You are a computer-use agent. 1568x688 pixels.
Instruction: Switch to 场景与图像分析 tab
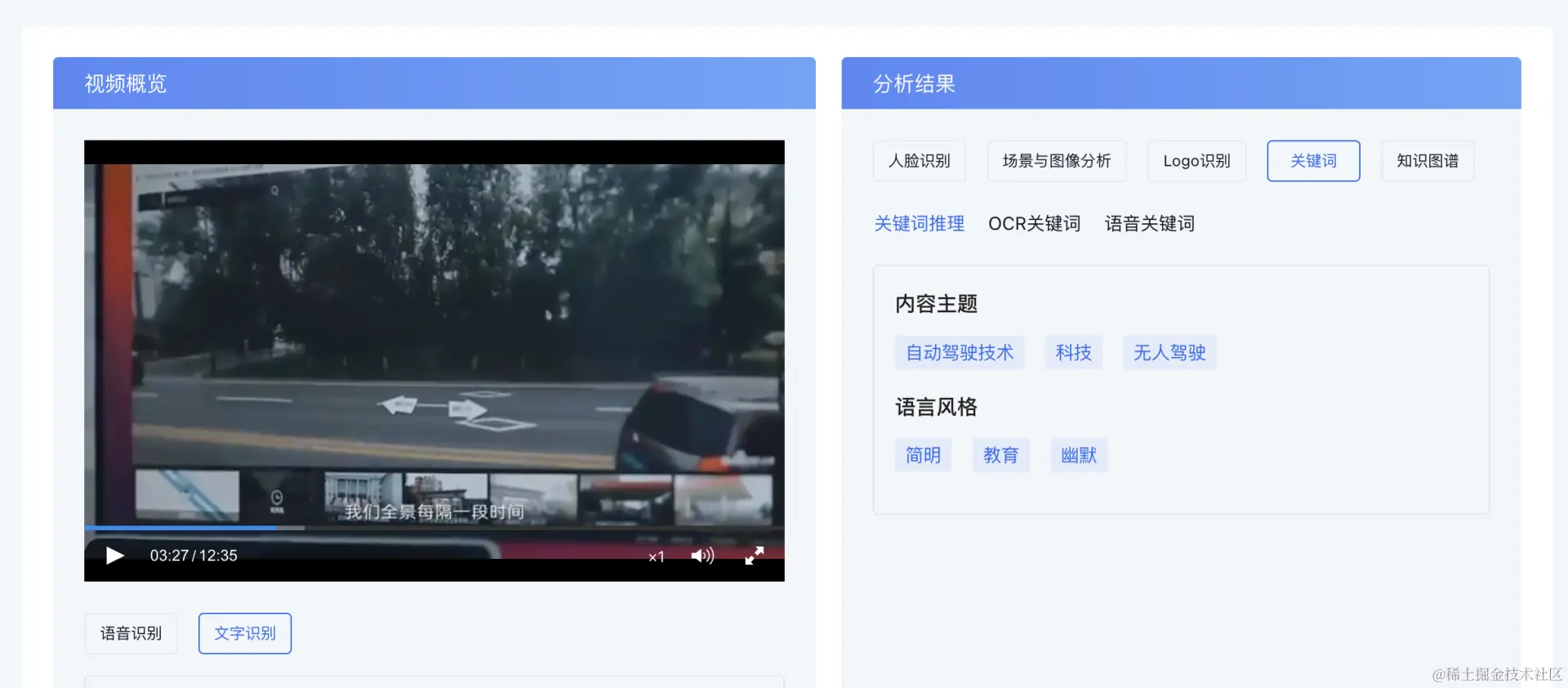pyautogui.click(x=1057, y=161)
